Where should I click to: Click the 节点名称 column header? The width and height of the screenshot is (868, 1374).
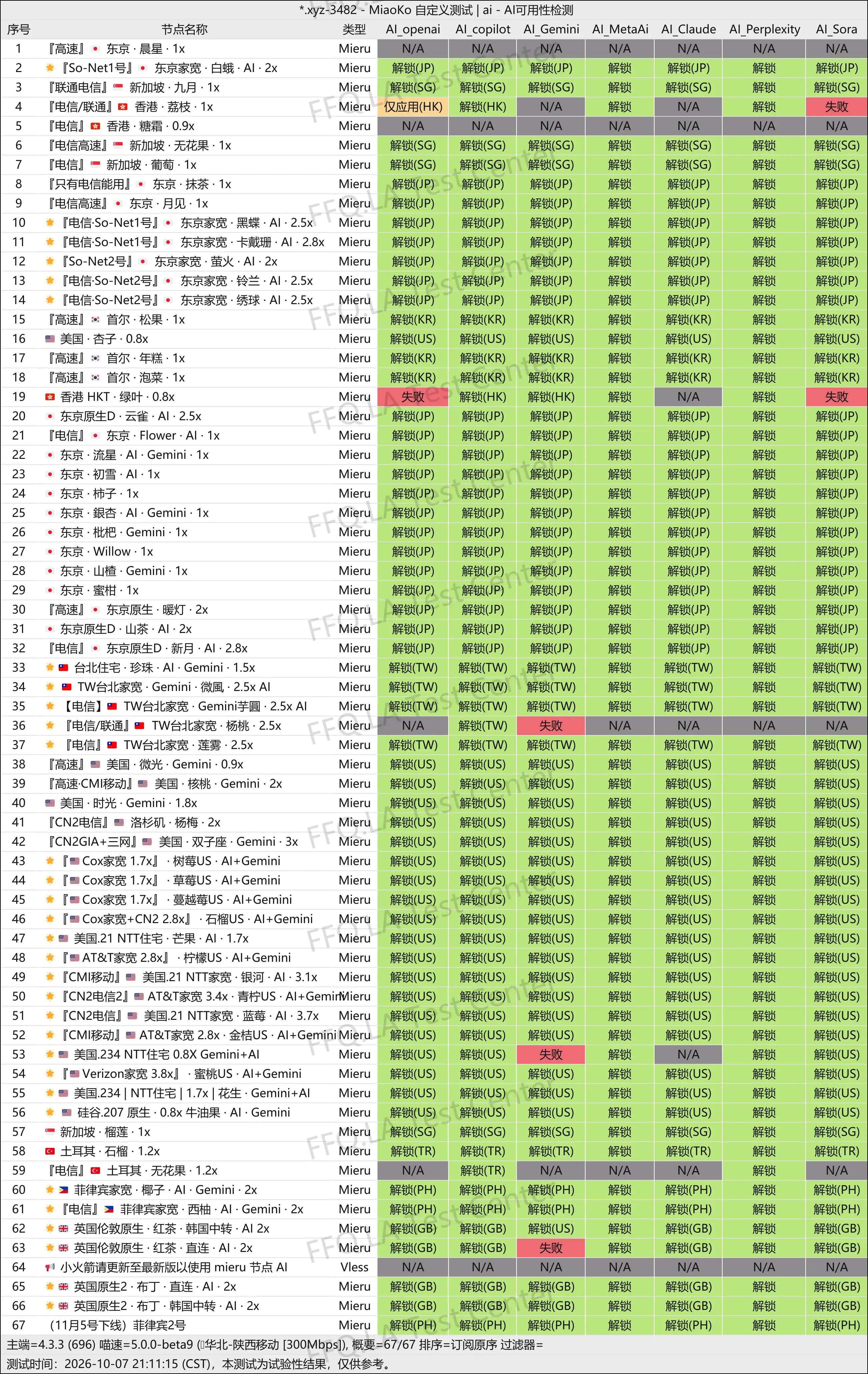coord(184,30)
